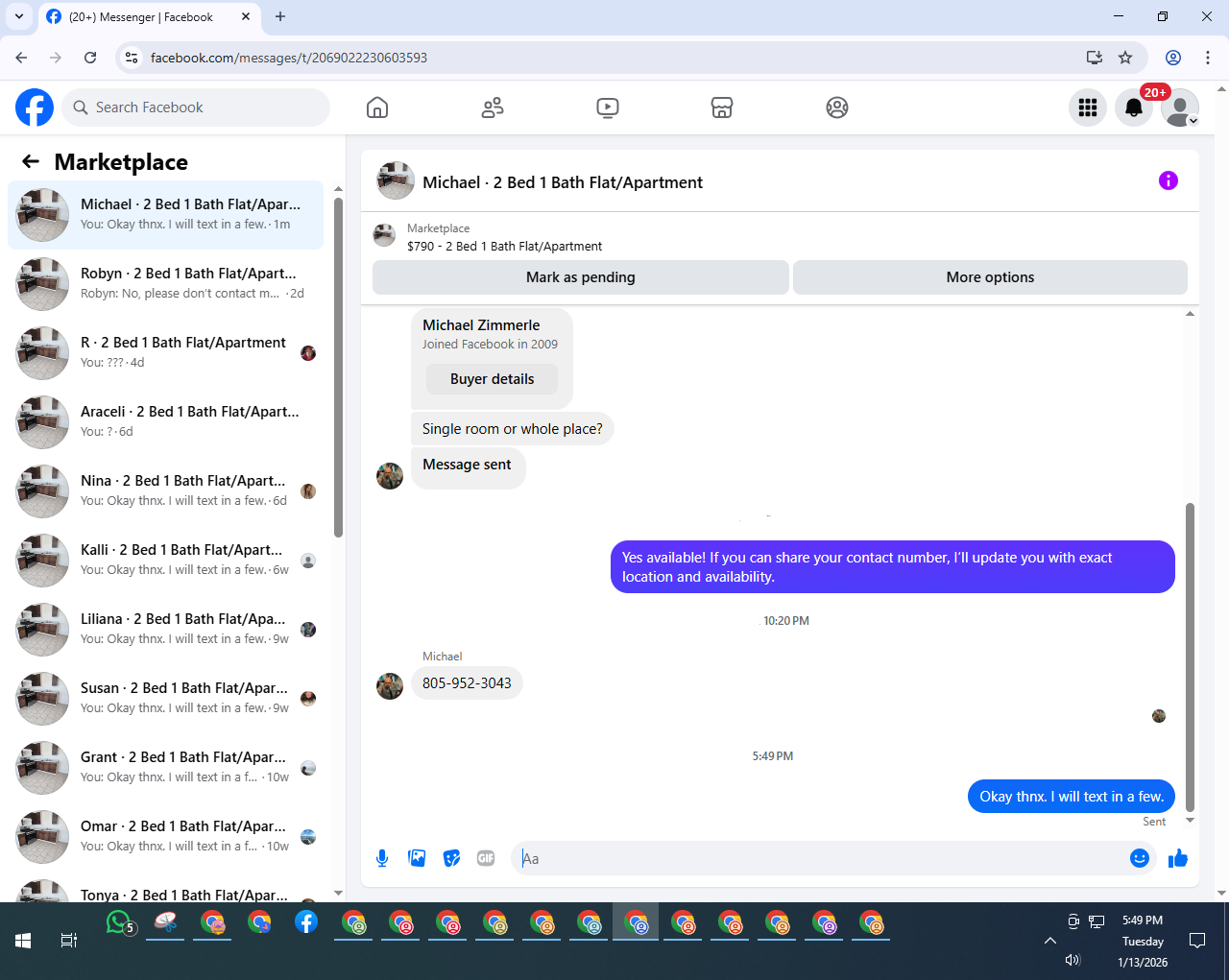The height and width of the screenshot is (980, 1229).
Task: Open Omar conversation
Action: [x=166, y=836]
